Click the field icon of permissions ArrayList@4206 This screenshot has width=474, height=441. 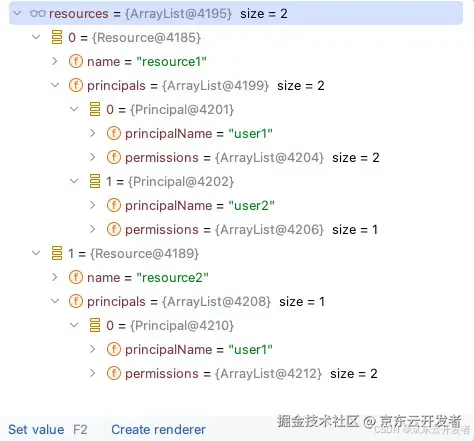[x=114, y=229]
